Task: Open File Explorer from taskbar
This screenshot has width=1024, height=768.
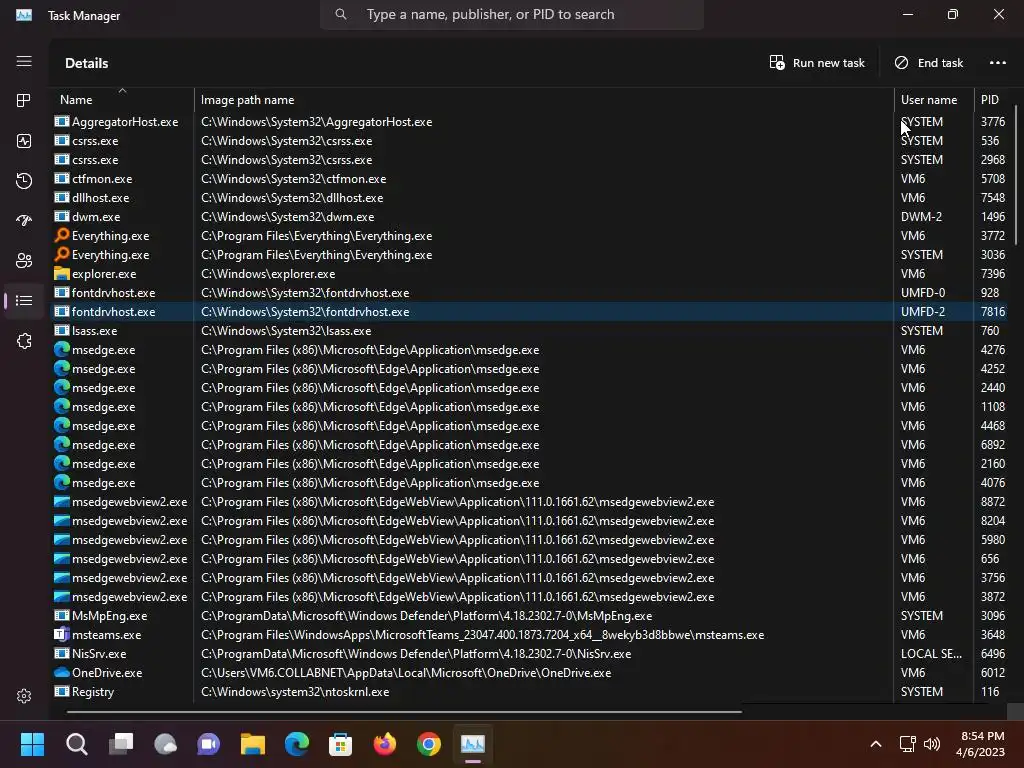Action: point(253,744)
